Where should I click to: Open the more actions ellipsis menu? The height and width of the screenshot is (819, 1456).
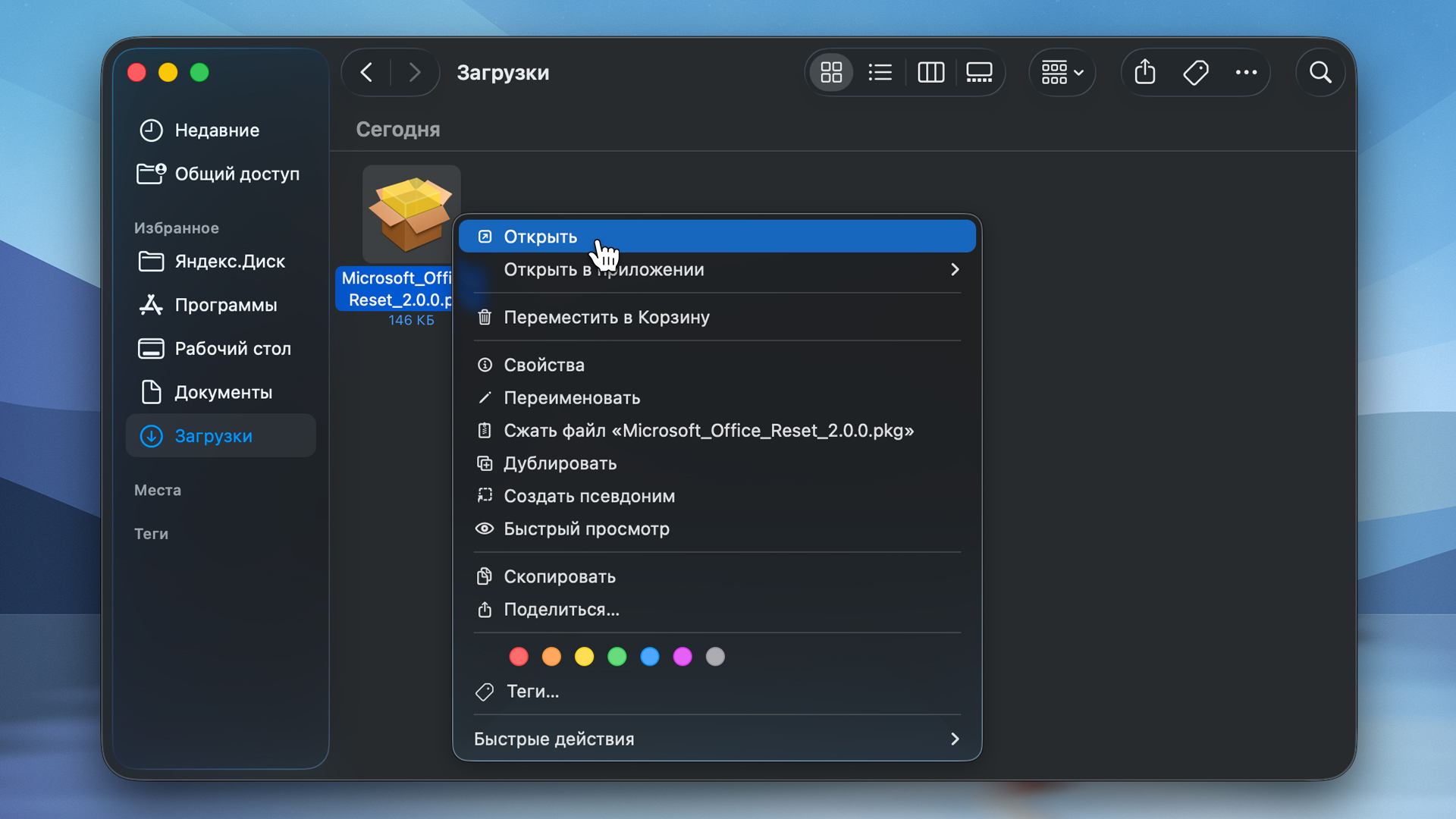tap(1246, 73)
